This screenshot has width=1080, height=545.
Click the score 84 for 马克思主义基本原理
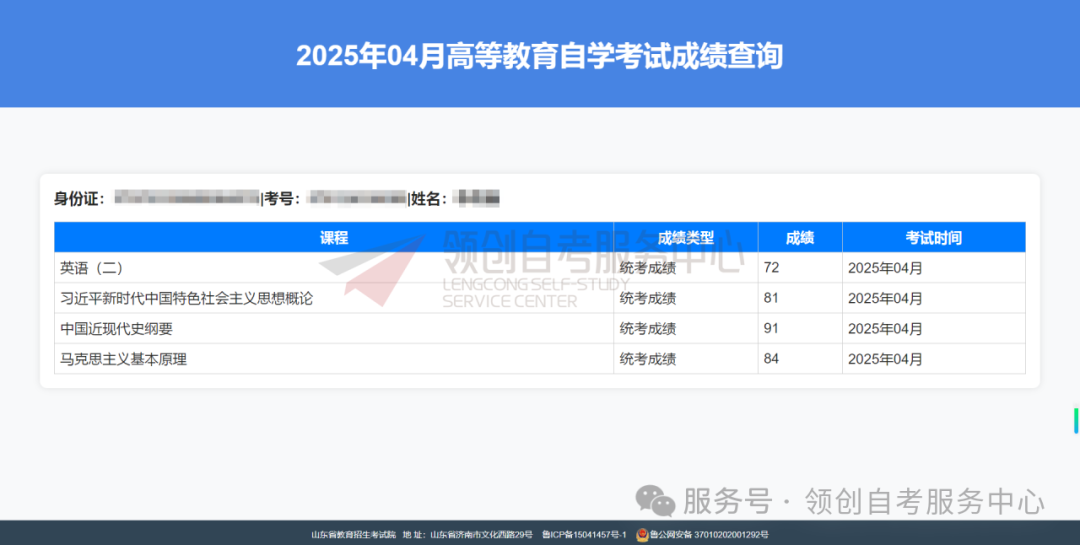771,358
